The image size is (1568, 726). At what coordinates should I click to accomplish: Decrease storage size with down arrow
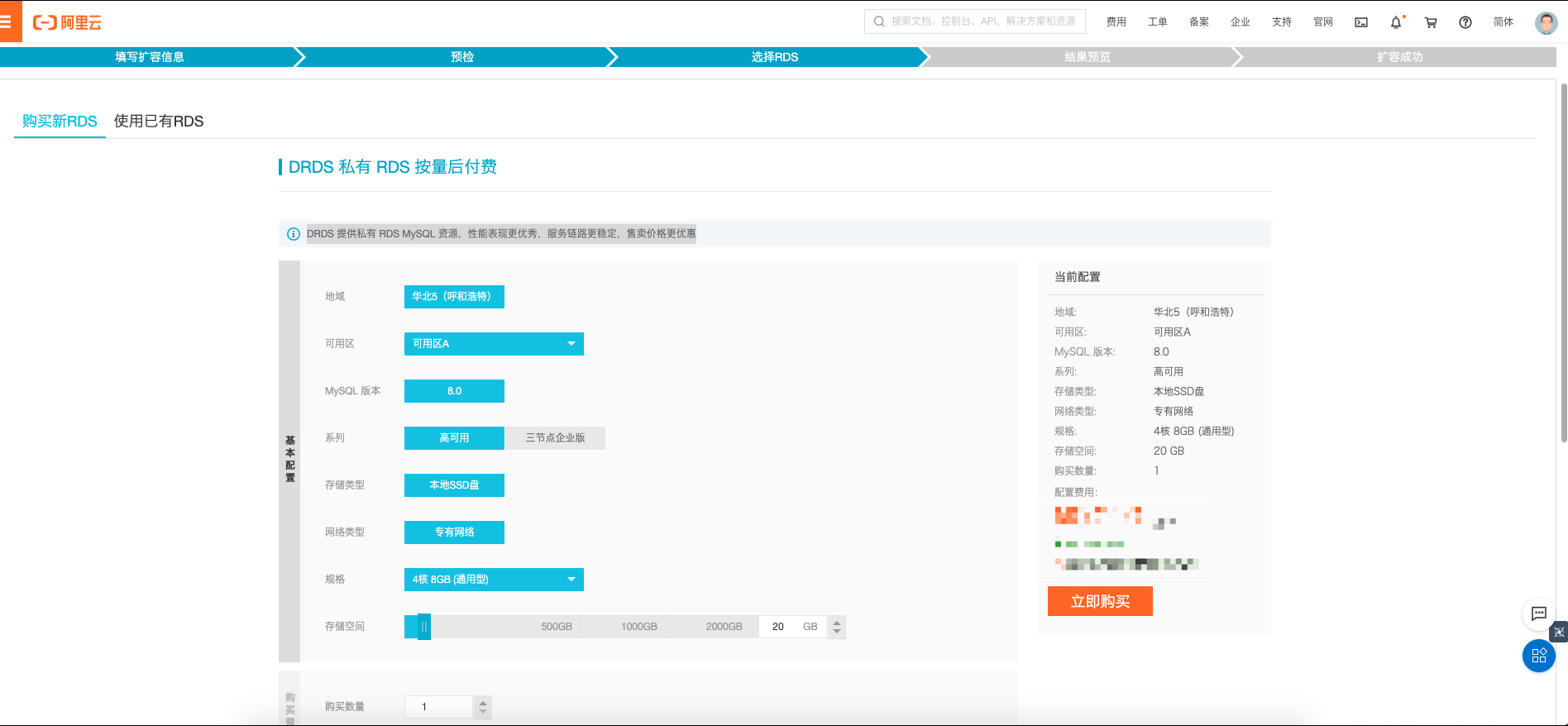(x=837, y=633)
